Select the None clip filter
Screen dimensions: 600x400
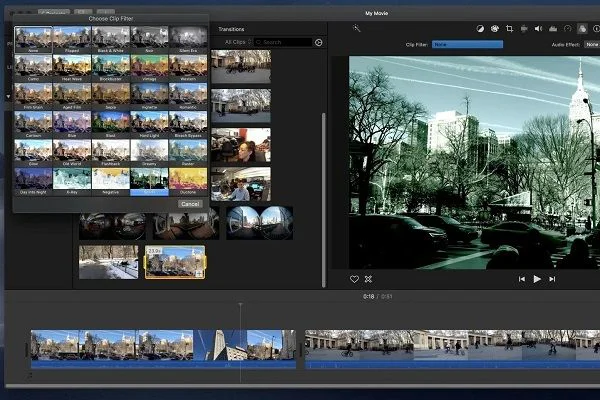pos(33,39)
